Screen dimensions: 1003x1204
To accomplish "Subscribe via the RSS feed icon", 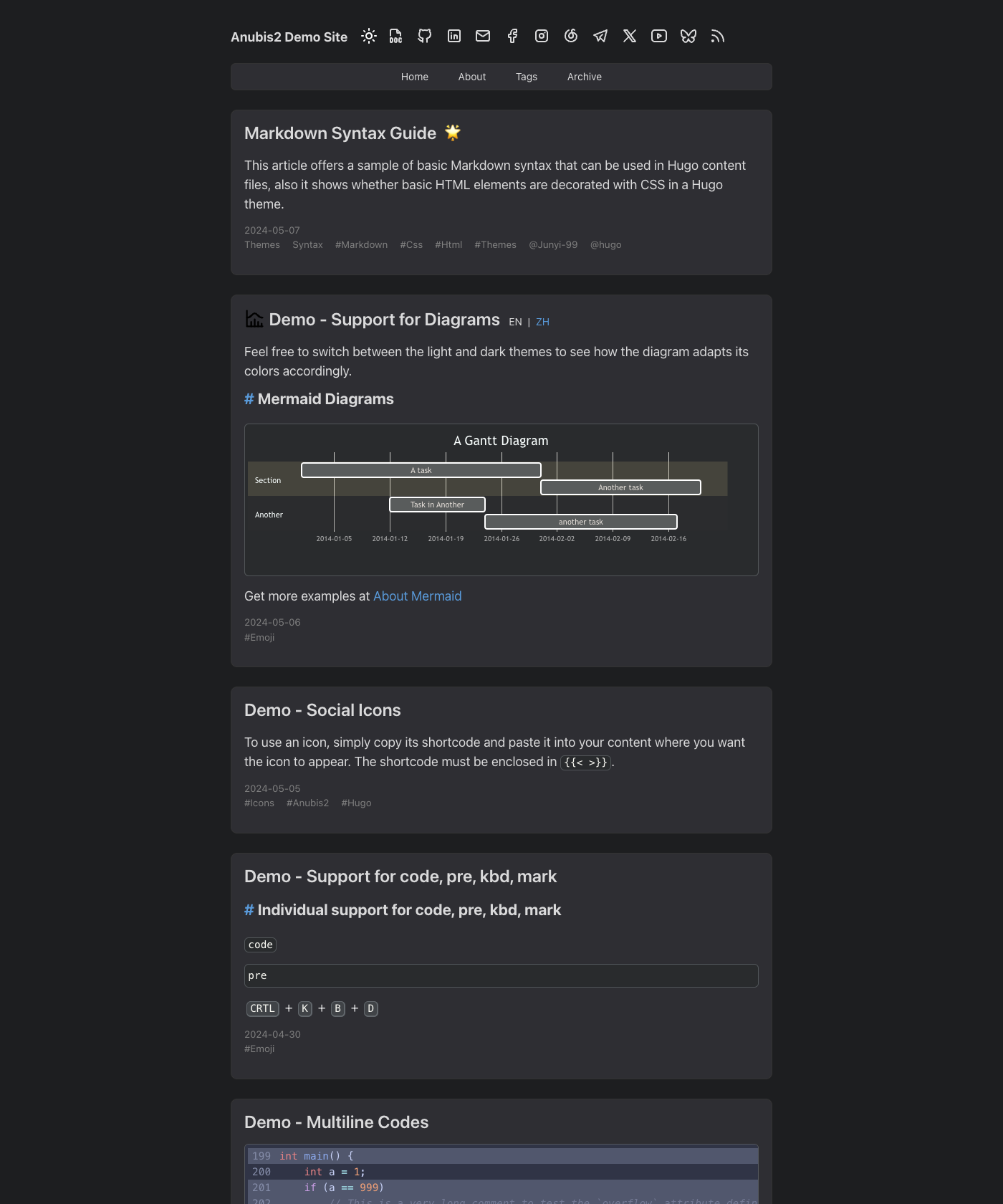I will point(717,36).
